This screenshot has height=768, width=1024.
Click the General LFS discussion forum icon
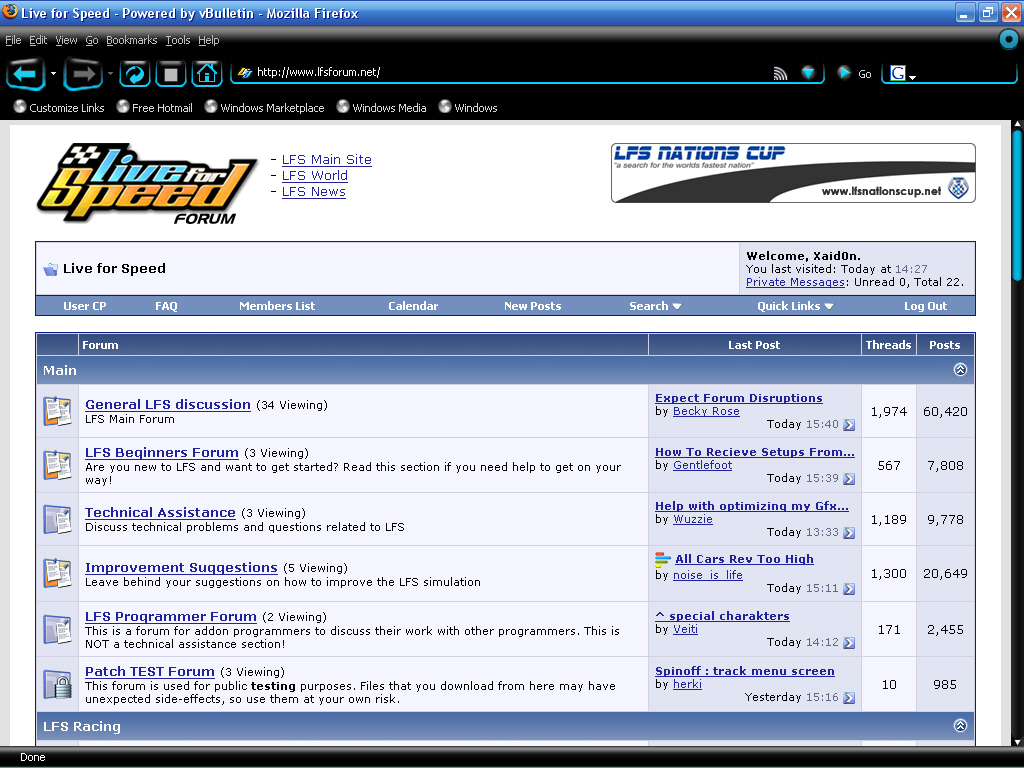[x=57, y=411]
